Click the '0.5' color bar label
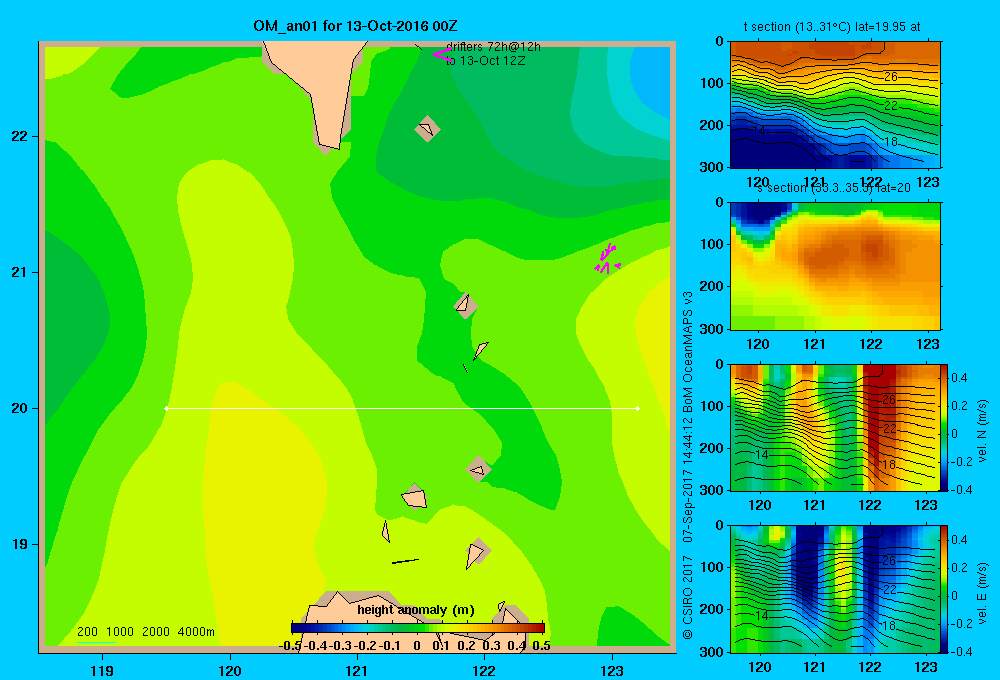 click(x=541, y=646)
